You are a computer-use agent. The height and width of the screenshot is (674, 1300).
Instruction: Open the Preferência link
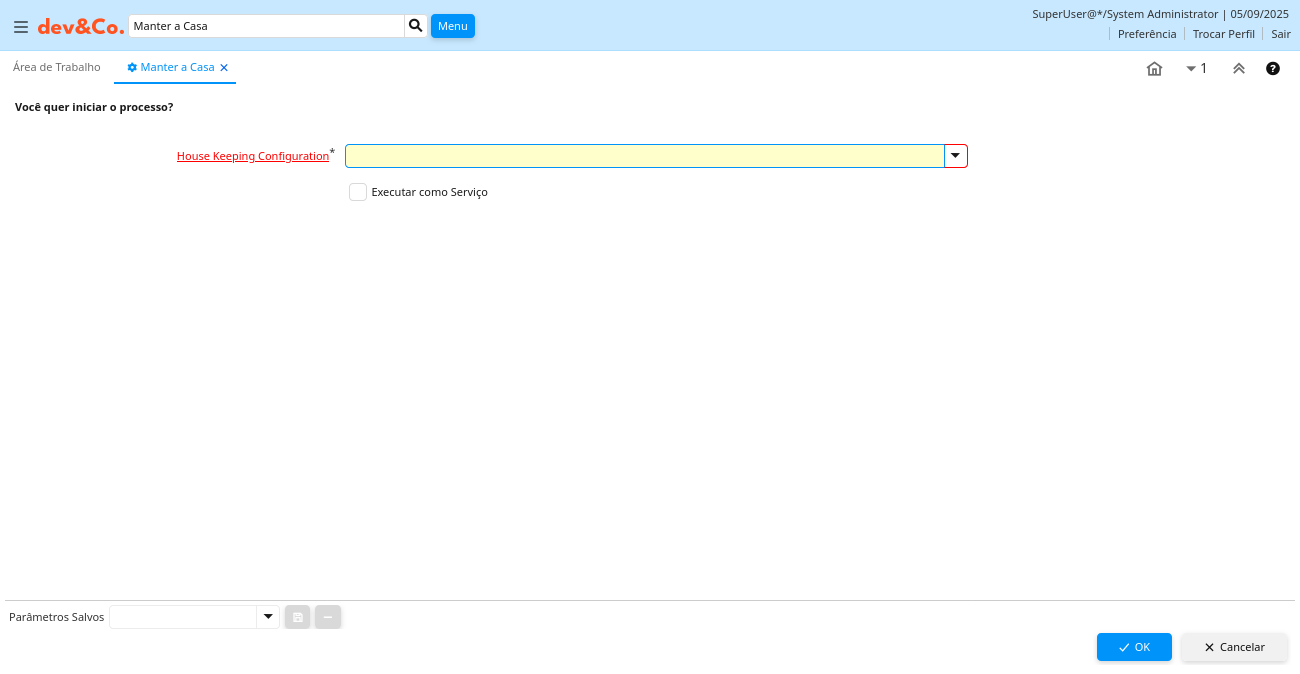pos(1146,34)
